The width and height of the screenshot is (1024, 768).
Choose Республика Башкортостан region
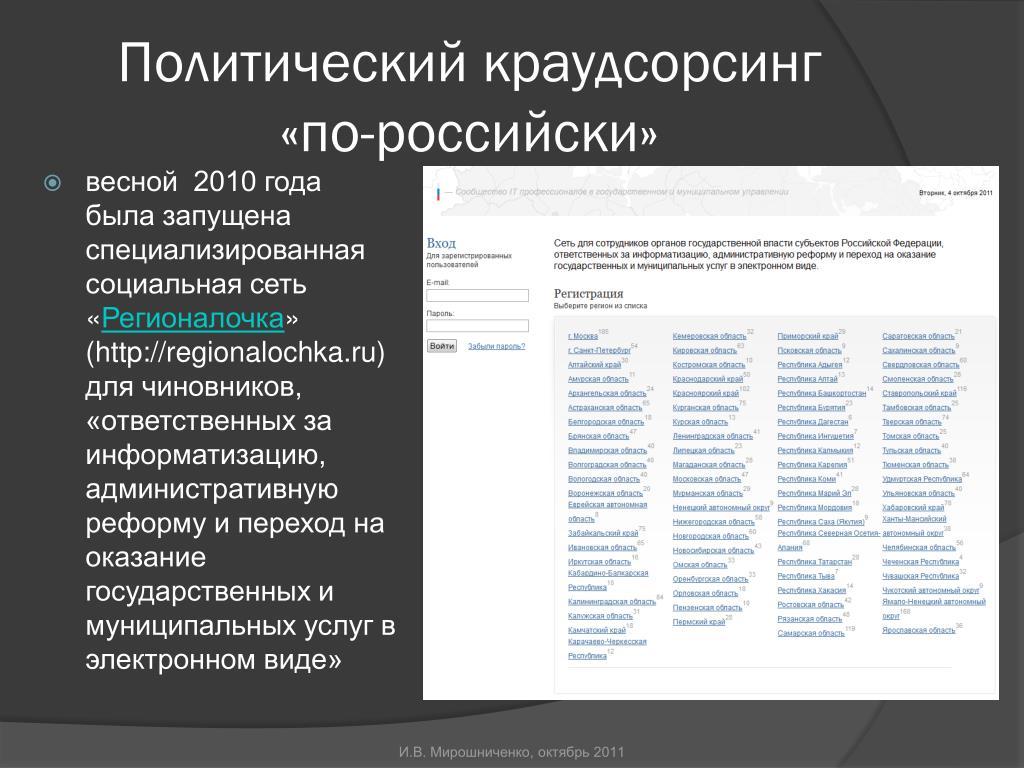(x=822, y=394)
